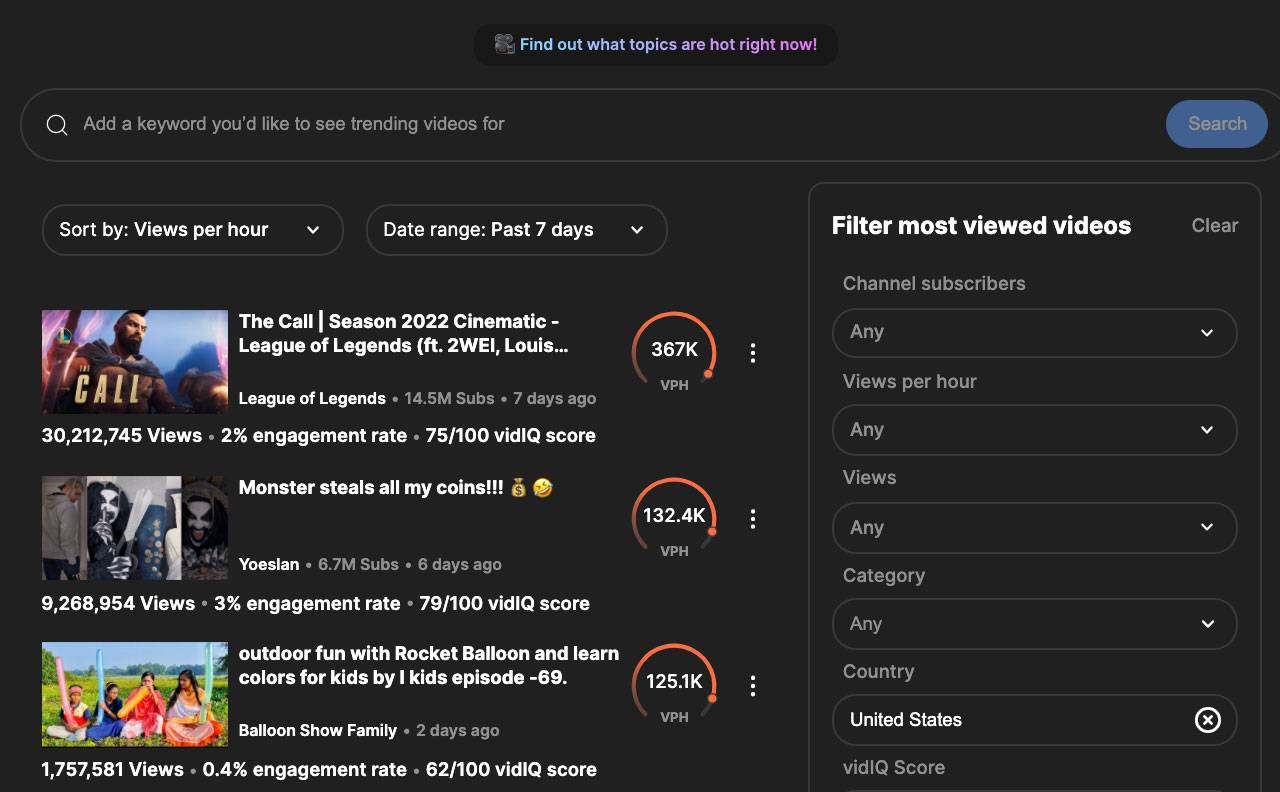Click the 125.1K VPH gauge
The width and height of the screenshot is (1280, 792).
[674, 685]
